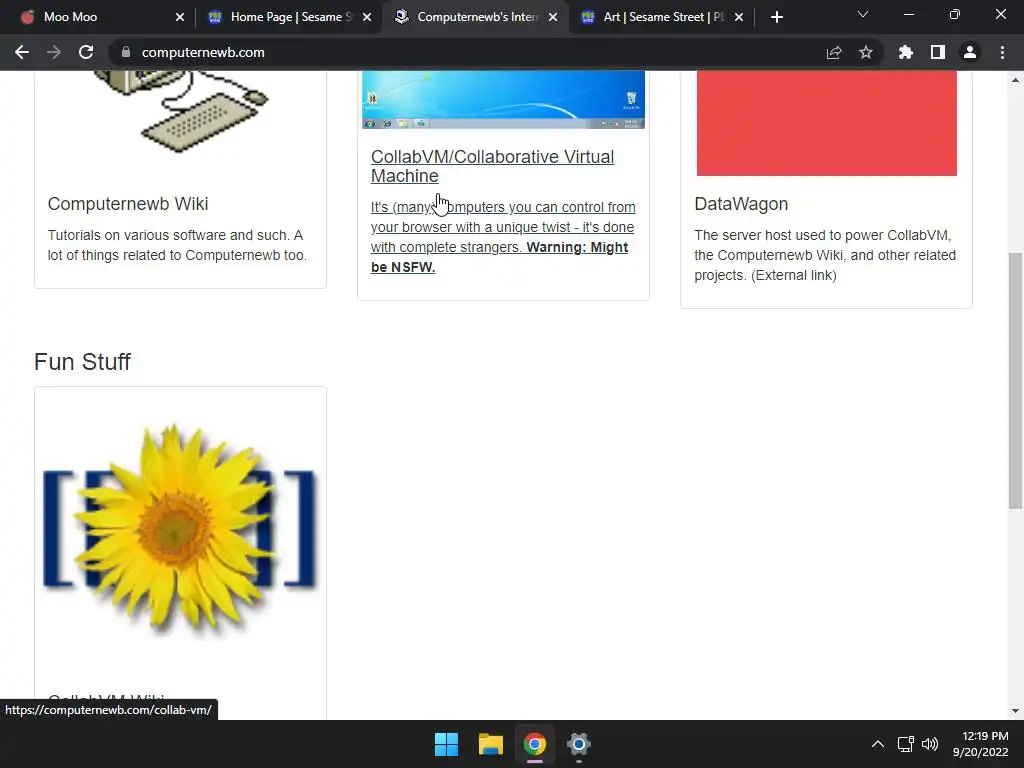
Task: Open the network status tray icon
Action: 905,744
